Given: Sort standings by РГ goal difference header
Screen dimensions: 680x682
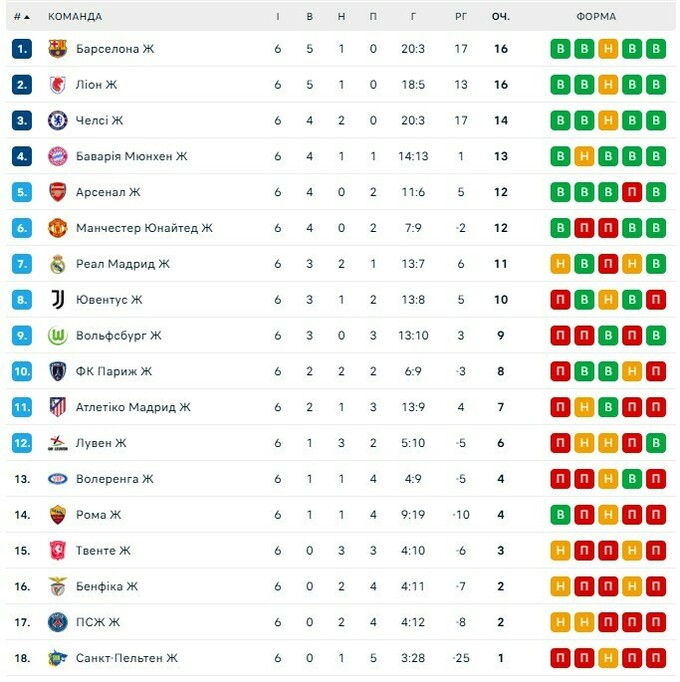Looking at the screenshot, I should tap(460, 17).
